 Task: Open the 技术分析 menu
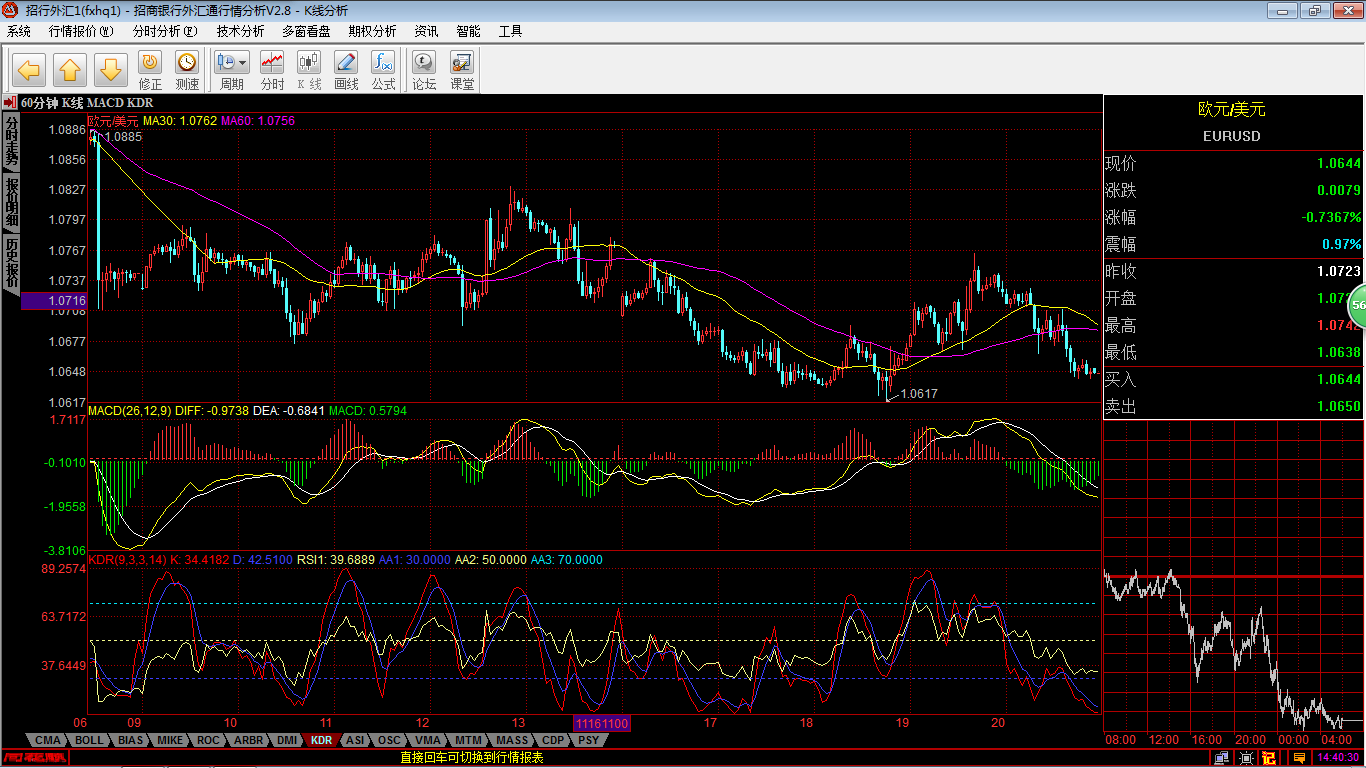[x=240, y=31]
